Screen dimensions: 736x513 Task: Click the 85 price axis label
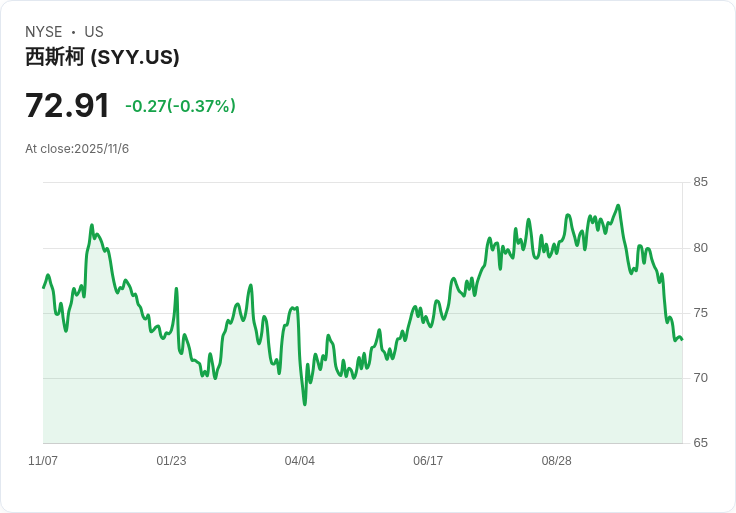pyautogui.click(x=700, y=182)
